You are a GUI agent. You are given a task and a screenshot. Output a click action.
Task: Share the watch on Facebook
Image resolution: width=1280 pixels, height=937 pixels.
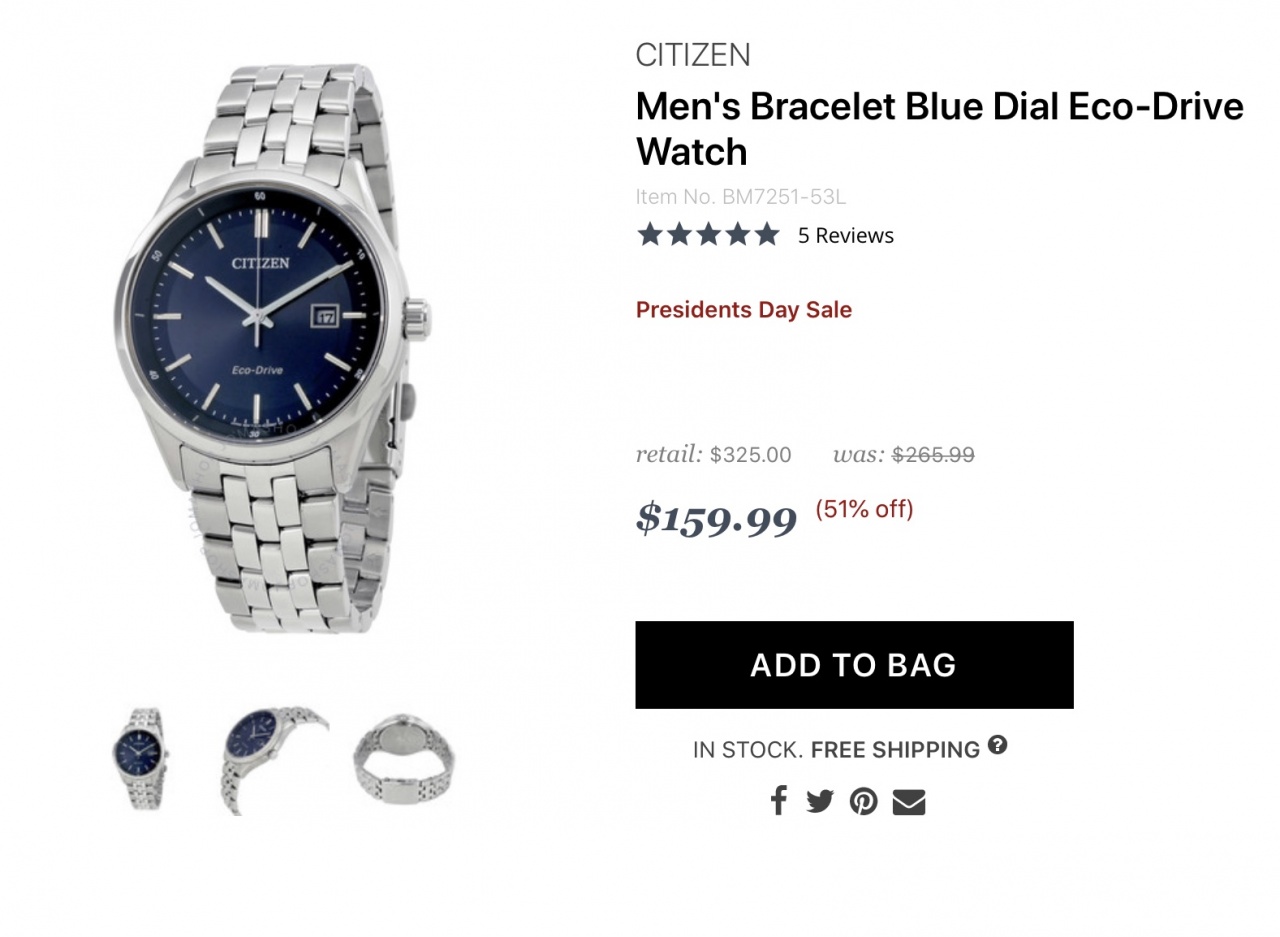tap(778, 801)
